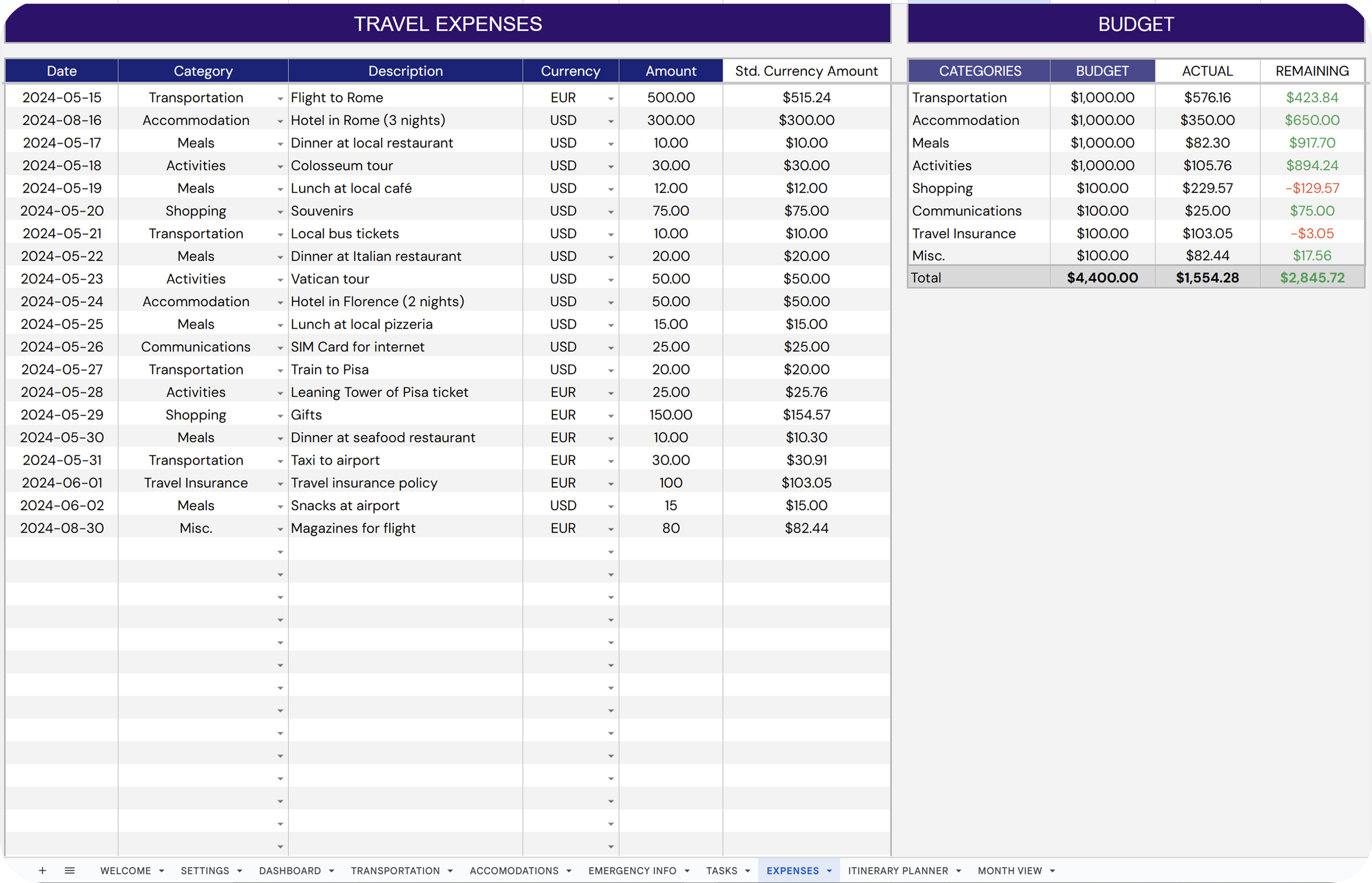1372x883 pixels.
Task: Switch to the ITINERARY PLANNER tab
Action: [x=898, y=870]
